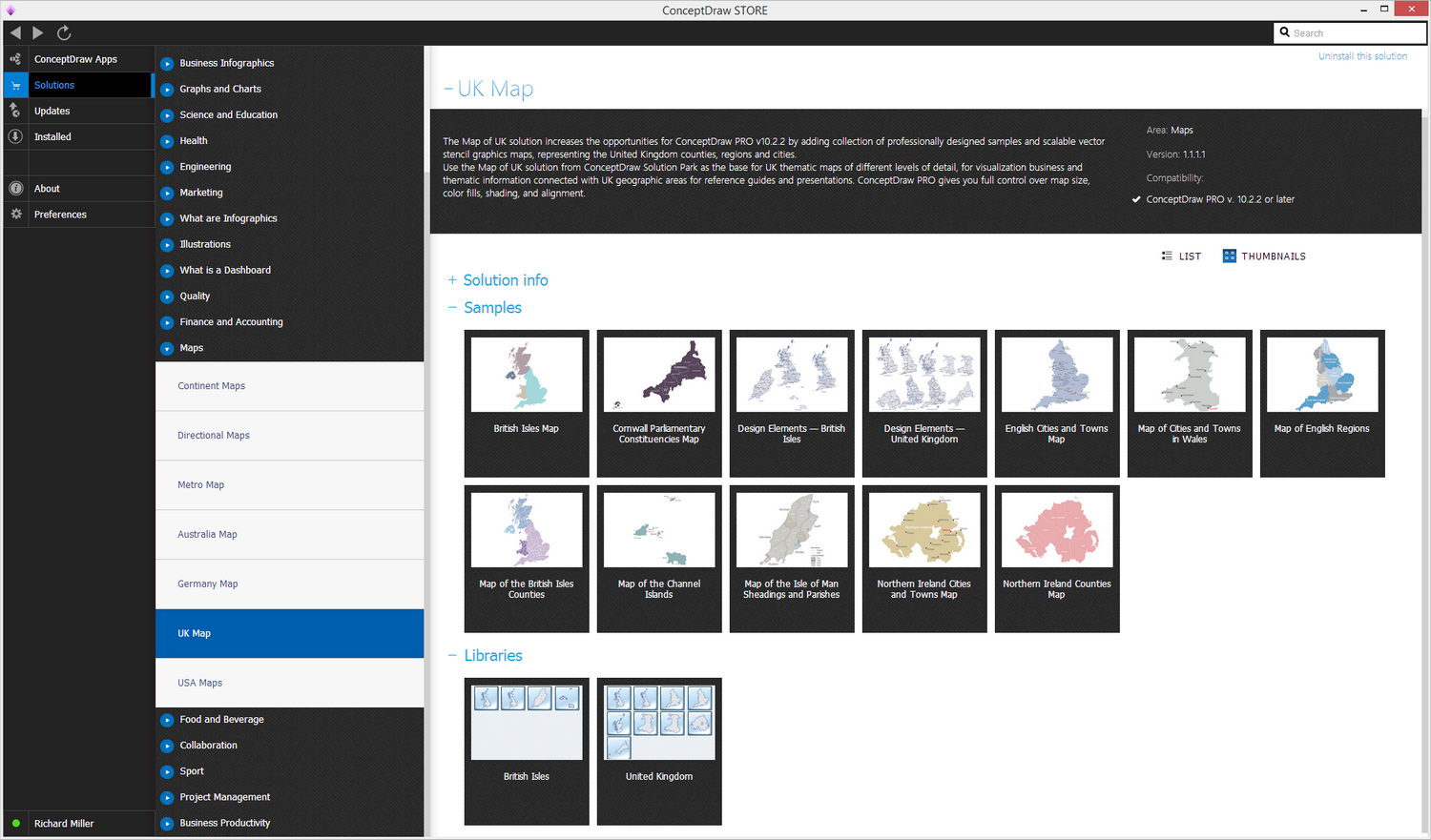The image size is (1431, 840).
Task: Refresh the store with the reload icon
Action: pos(64,32)
